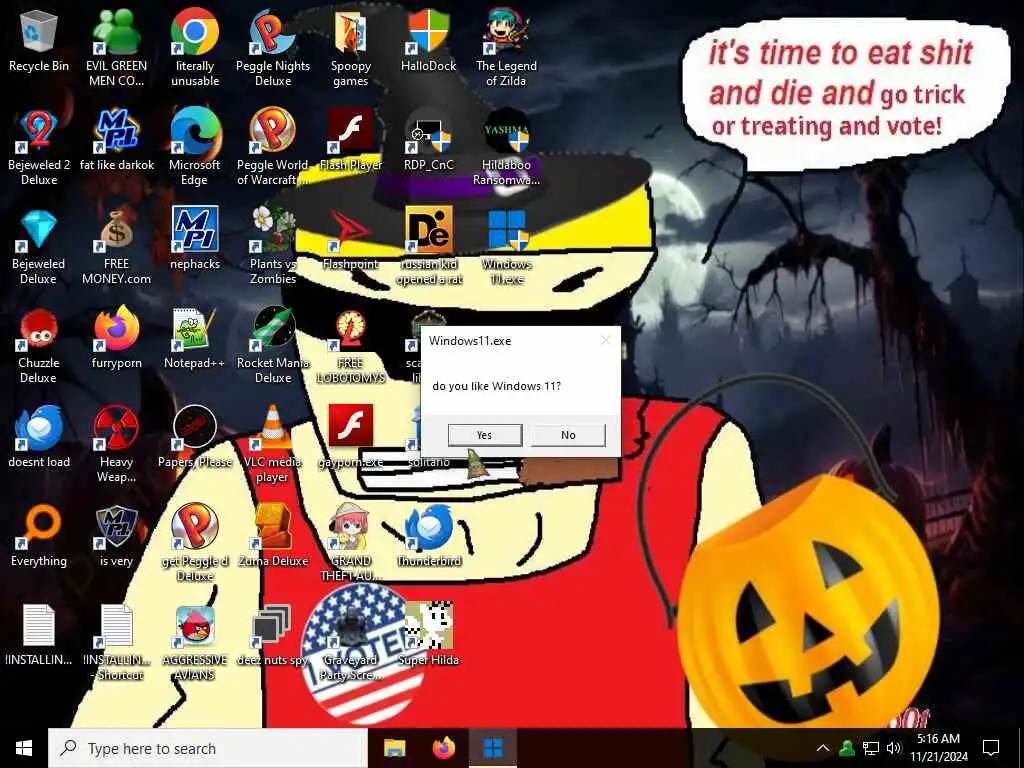Select the !INSTALLIN... text file
Screen dimensions: 1024x768
[39, 635]
